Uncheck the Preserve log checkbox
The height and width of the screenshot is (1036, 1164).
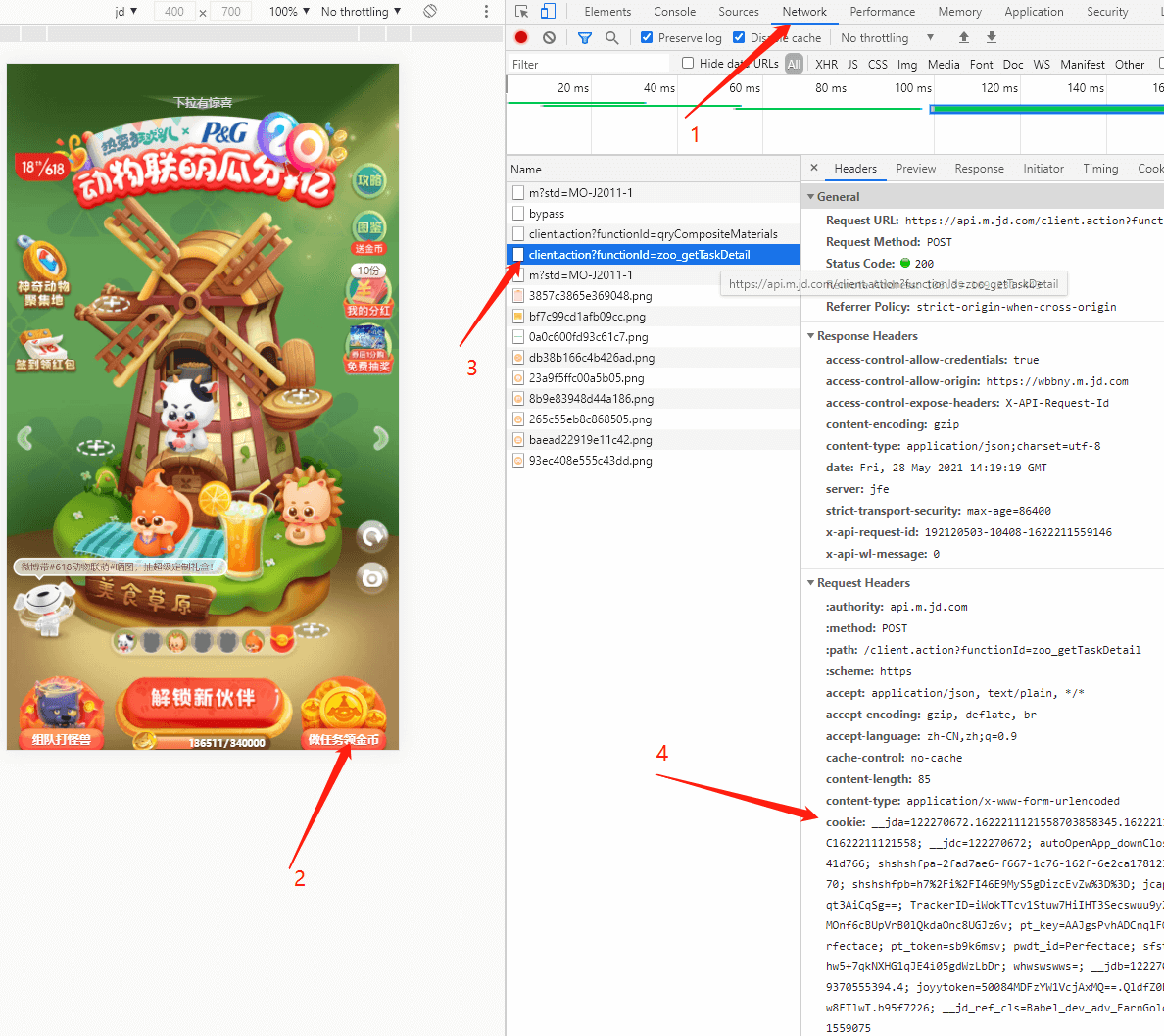pyautogui.click(x=647, y=37)
